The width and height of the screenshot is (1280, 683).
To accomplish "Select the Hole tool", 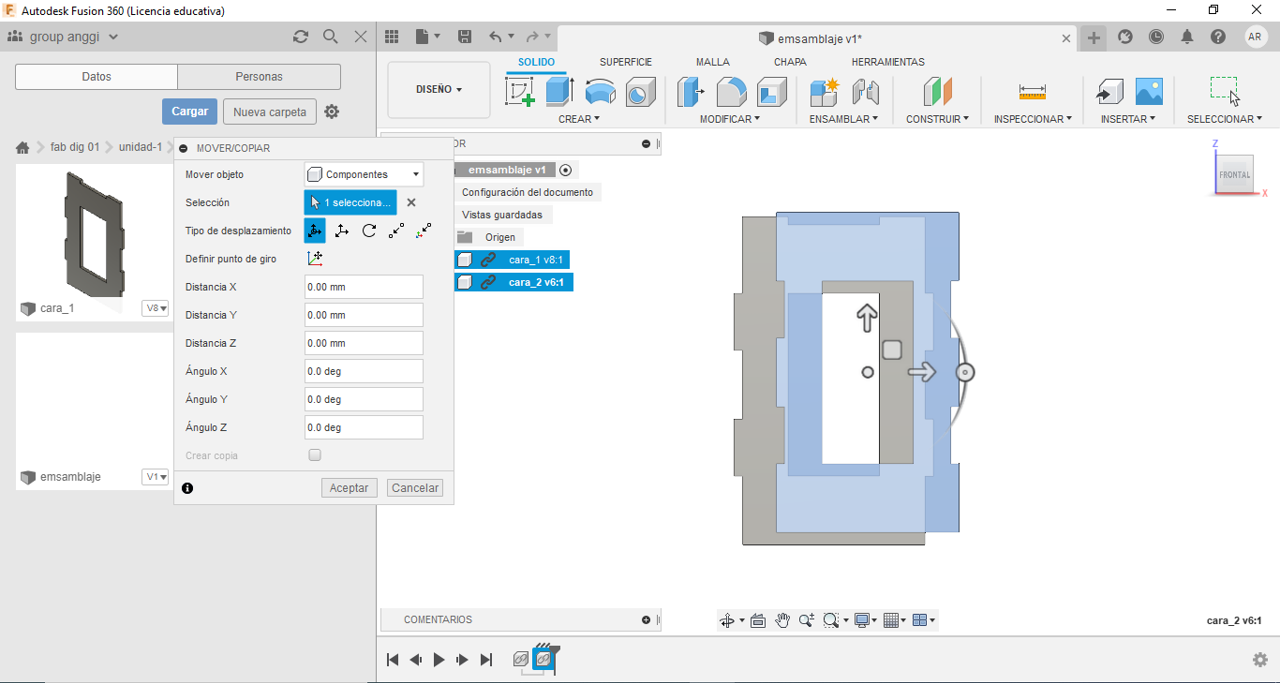I will click(640, 93).
